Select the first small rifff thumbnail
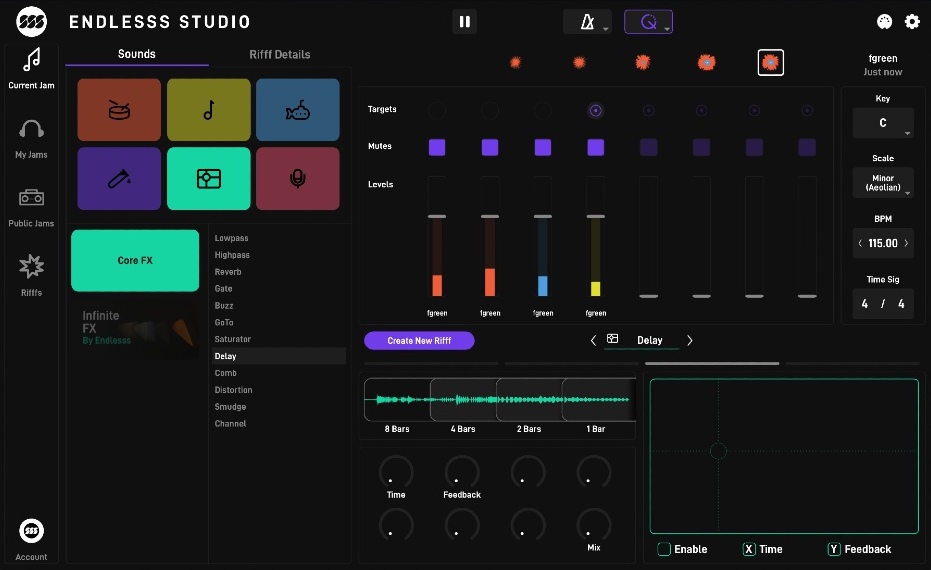 tap(515, 62)
